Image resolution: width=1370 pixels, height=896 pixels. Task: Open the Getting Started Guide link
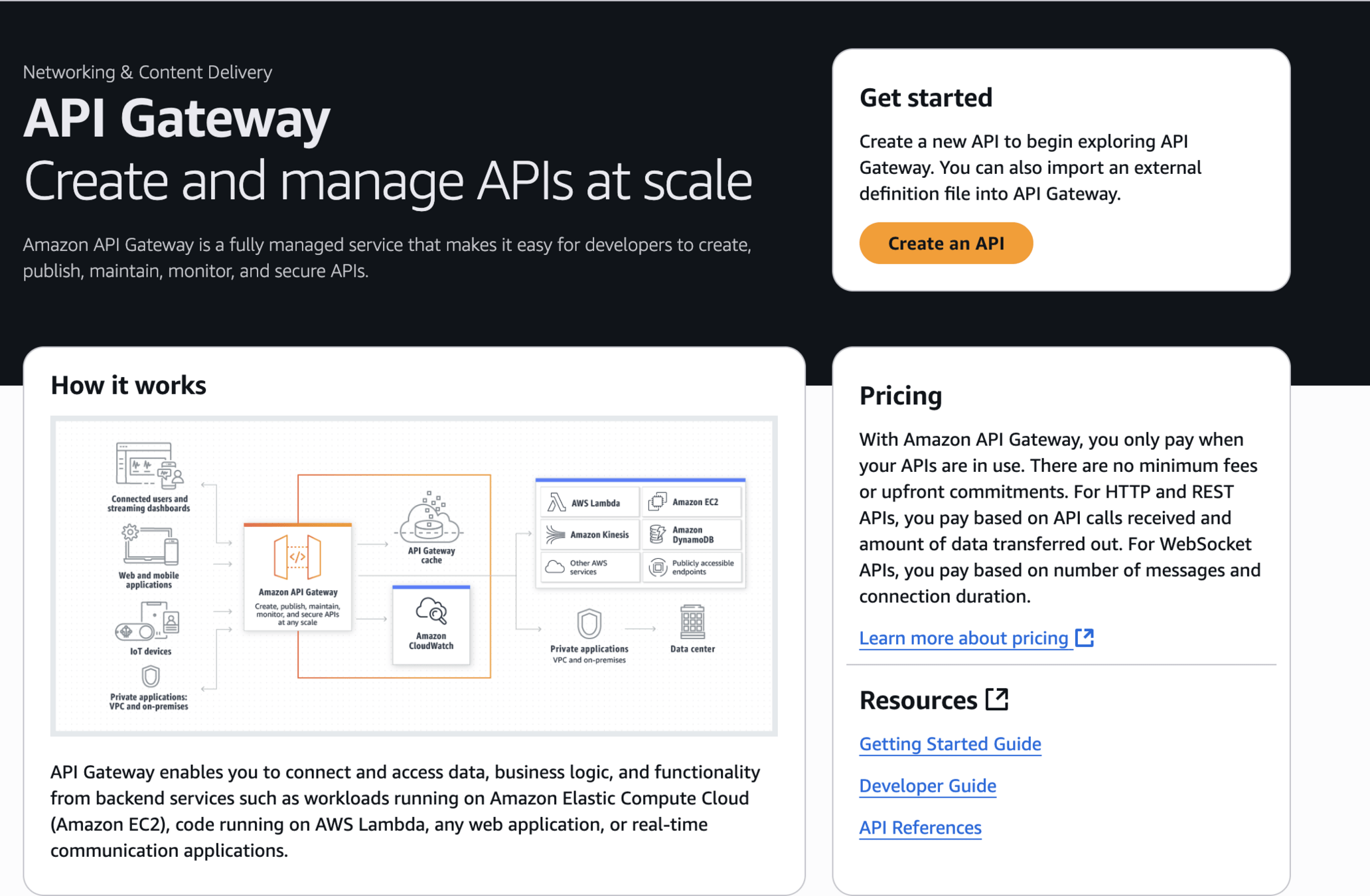tap(950, 744)
